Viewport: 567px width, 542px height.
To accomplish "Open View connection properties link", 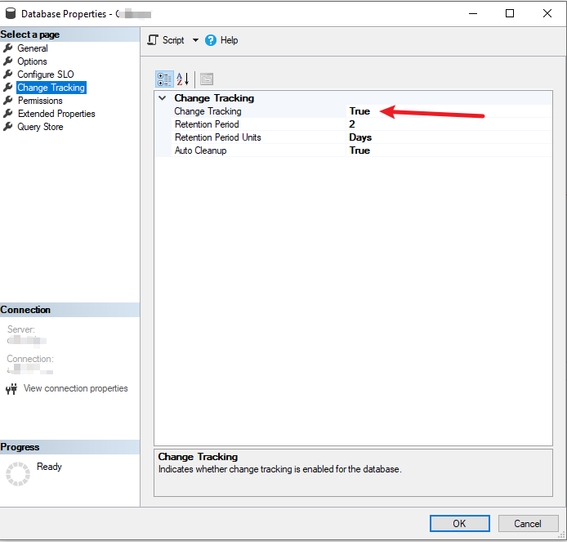I will tap(76, 388).
